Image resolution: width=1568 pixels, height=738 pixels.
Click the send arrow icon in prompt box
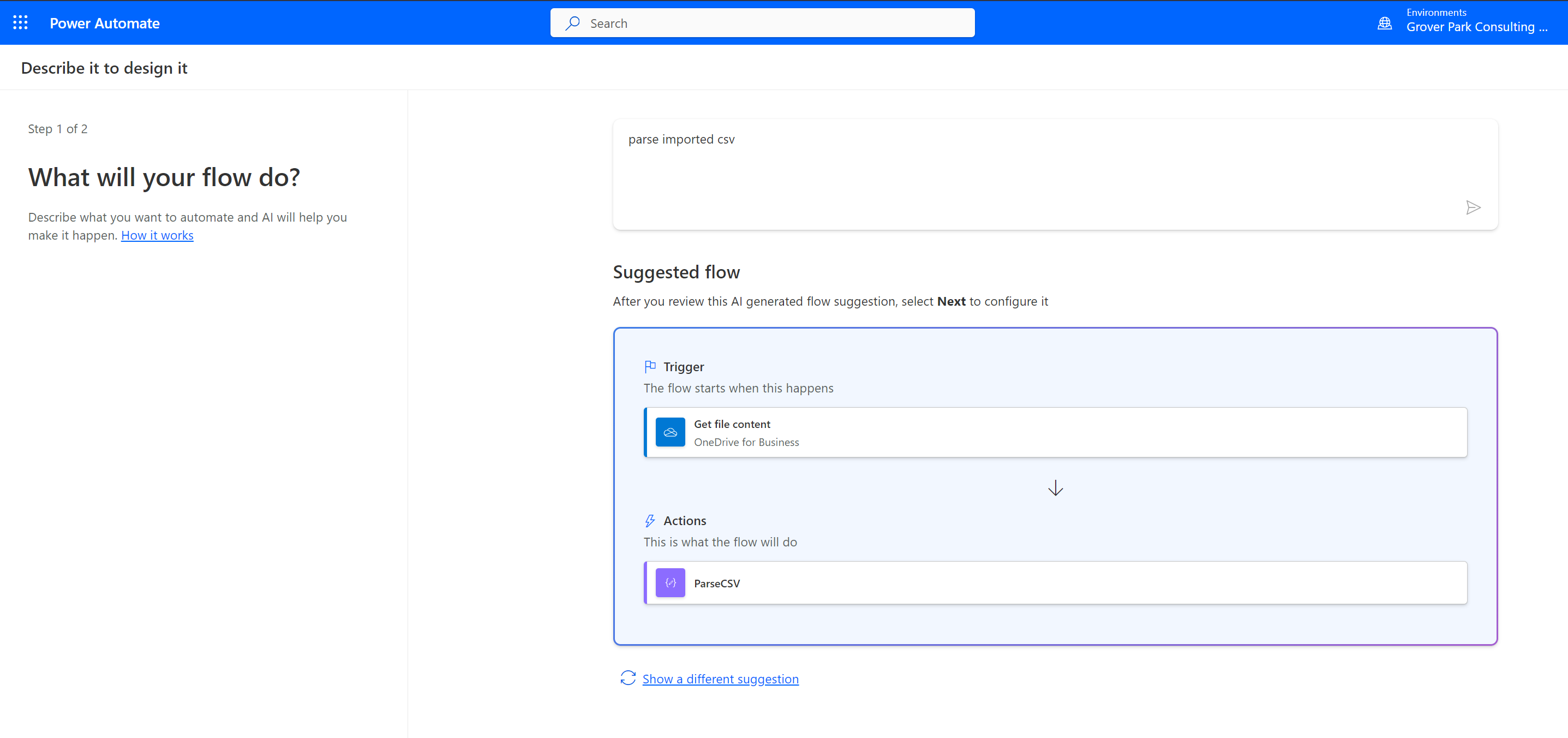pyautogui.click(x=1473, y=207)
